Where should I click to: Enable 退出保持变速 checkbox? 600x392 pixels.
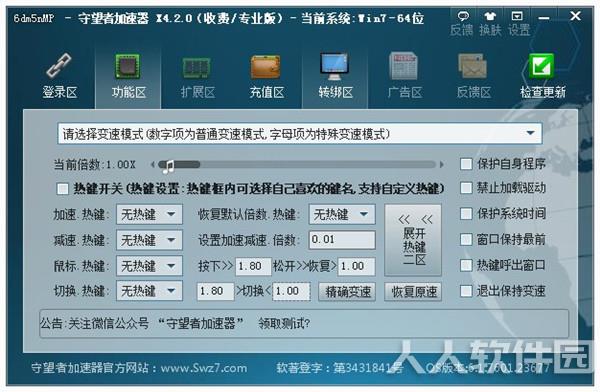(466, 291)
